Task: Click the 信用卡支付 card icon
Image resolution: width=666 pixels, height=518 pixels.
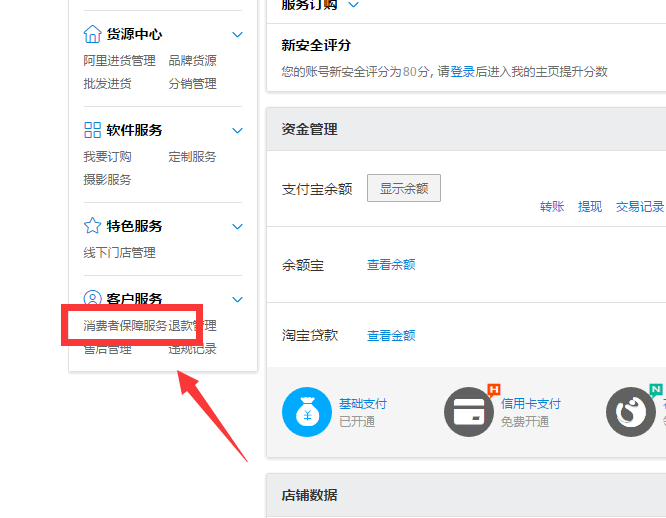Action: click(x=469, y=412)
